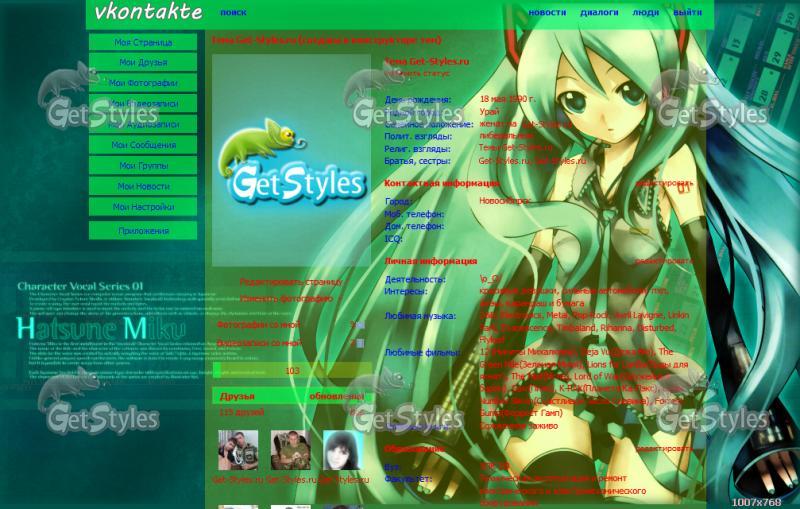This screenshot has width=800, height=509.
Task: Click the 'Изменить фотографию' link
Action: click(x=286, y=299)
